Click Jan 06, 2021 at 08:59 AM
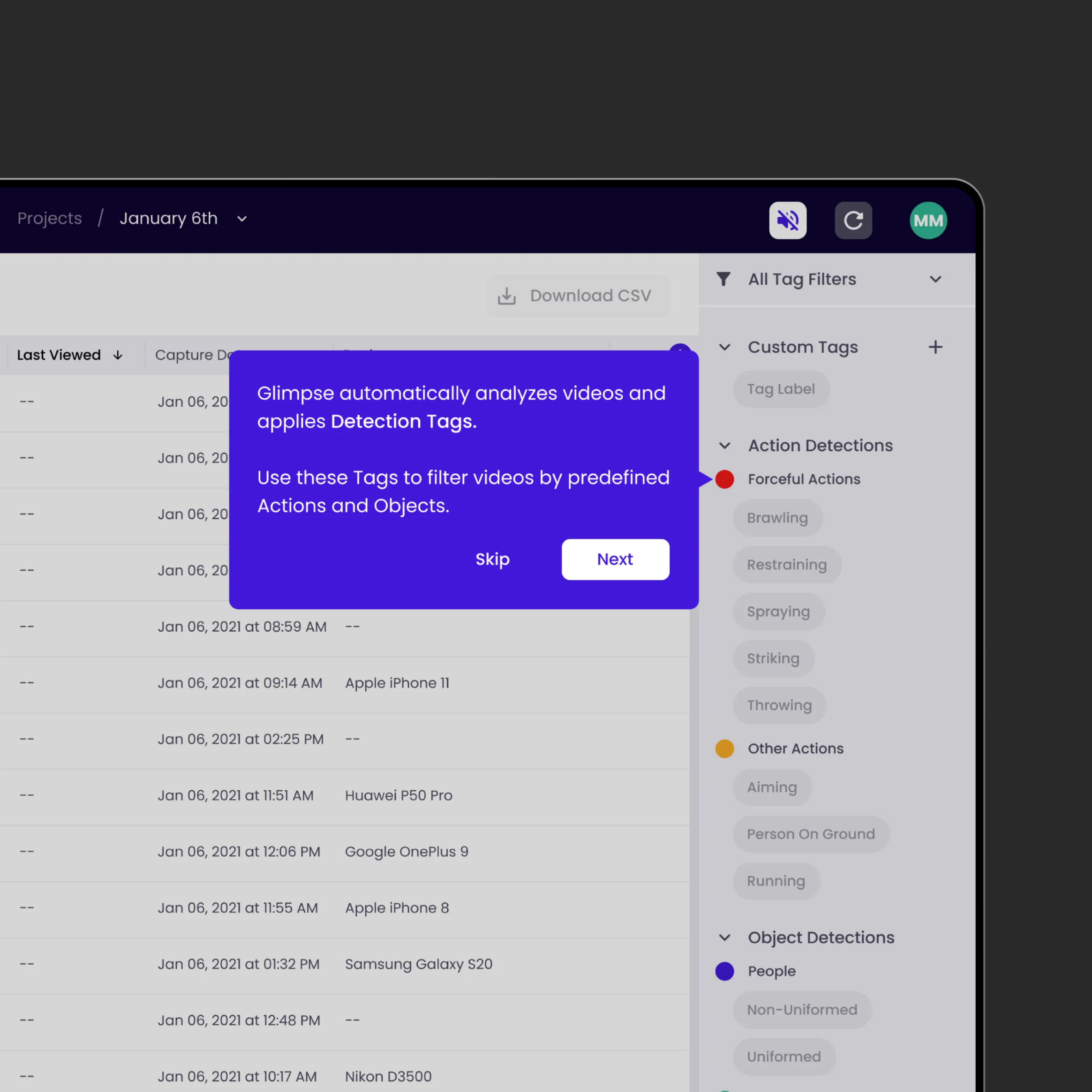 point(242,627)
